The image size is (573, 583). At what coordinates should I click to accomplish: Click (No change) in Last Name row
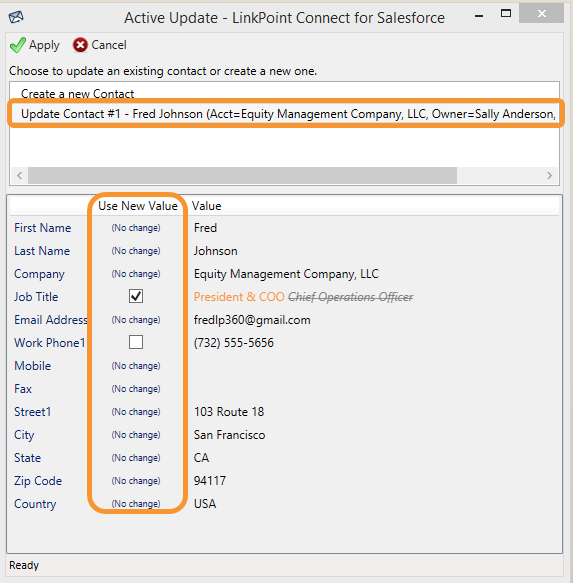(x=136, y=251)
